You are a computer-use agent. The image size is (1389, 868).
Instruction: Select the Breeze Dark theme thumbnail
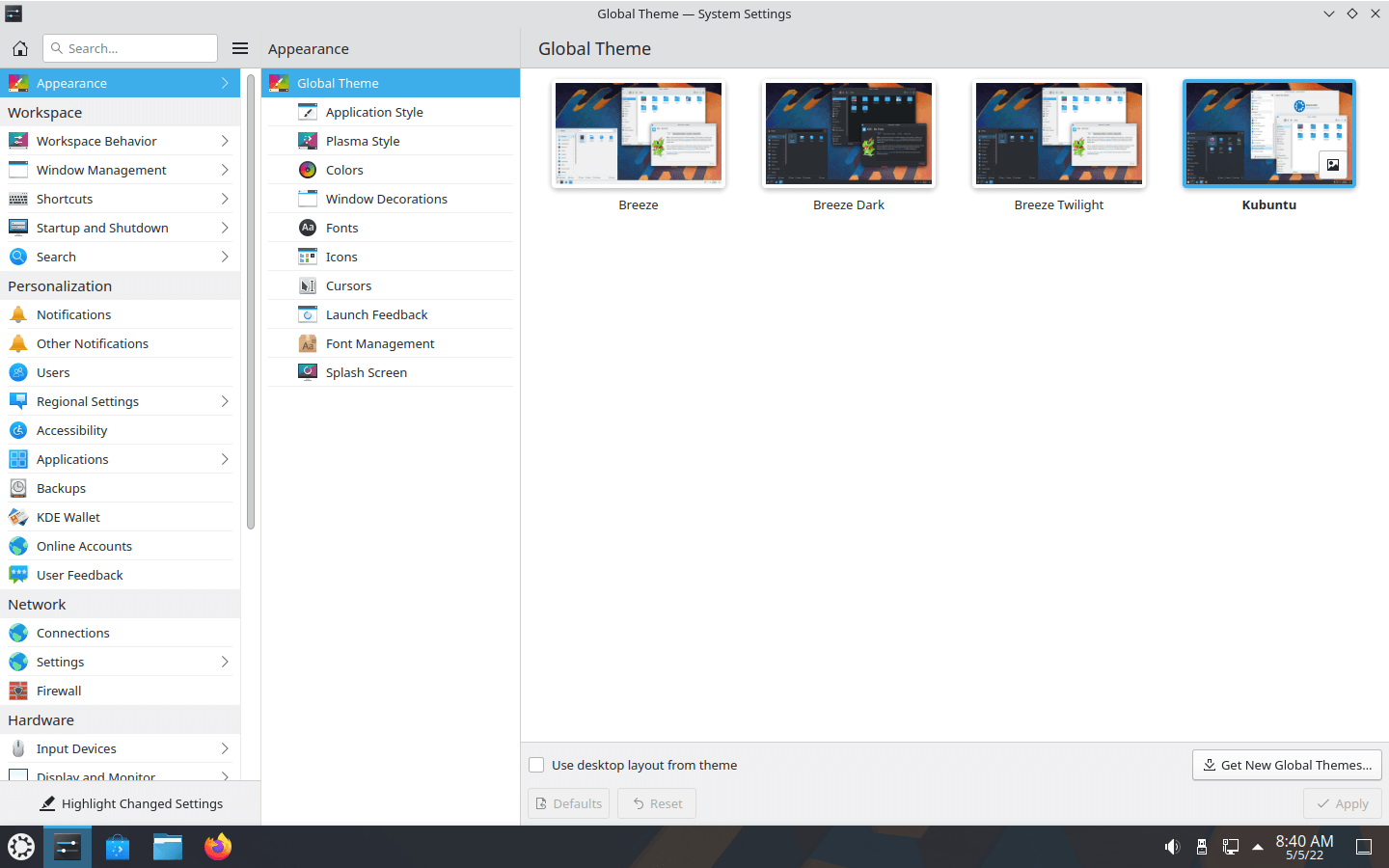[x=849, y=133]
